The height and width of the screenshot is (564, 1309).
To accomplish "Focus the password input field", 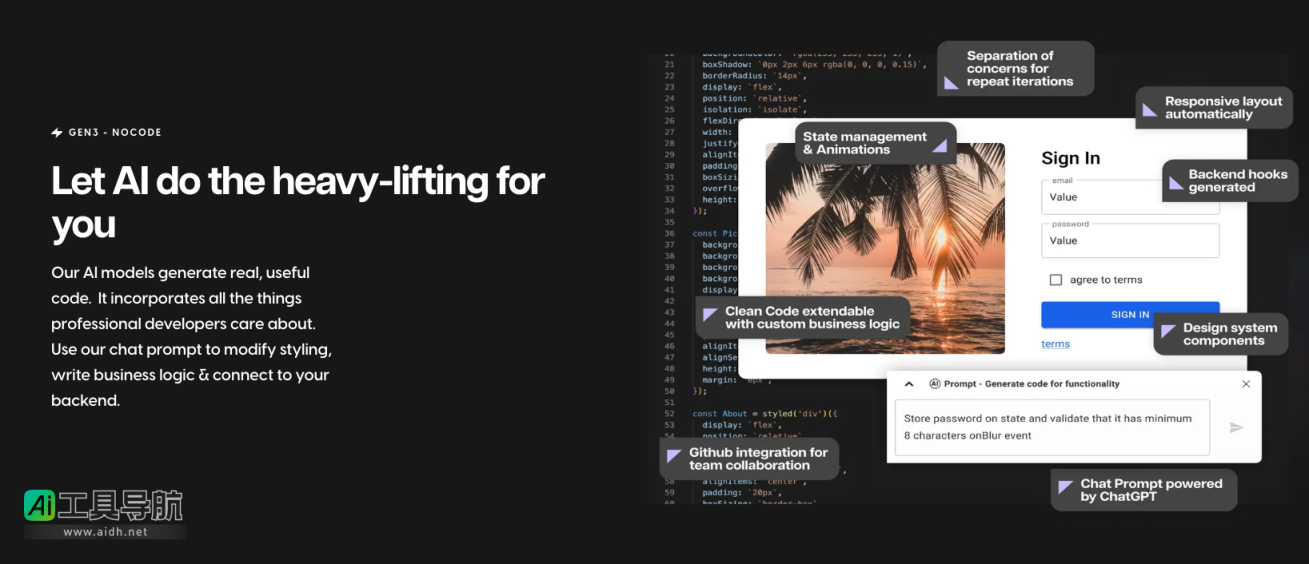I will tap(1130, 241).
